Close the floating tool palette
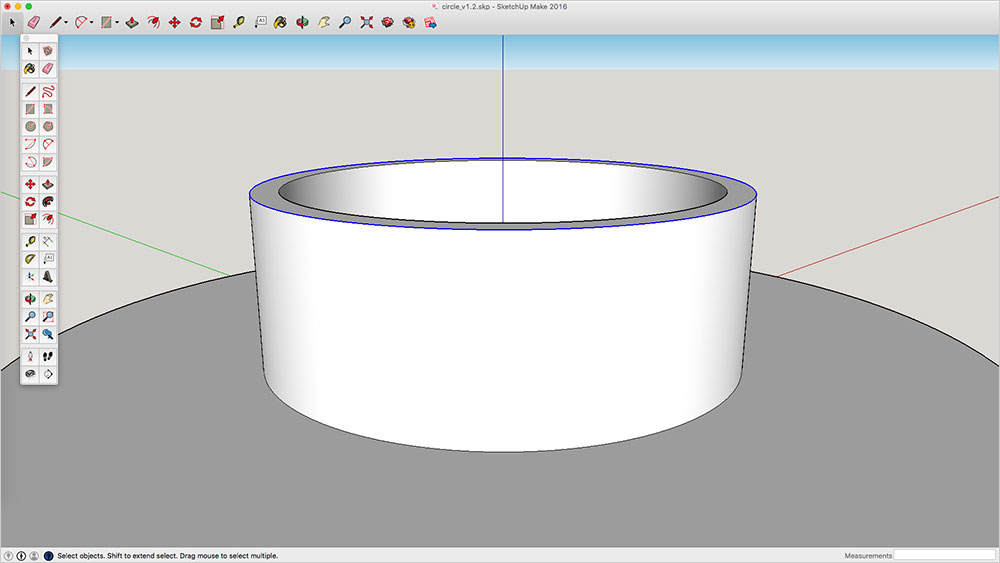 [26, 38]
